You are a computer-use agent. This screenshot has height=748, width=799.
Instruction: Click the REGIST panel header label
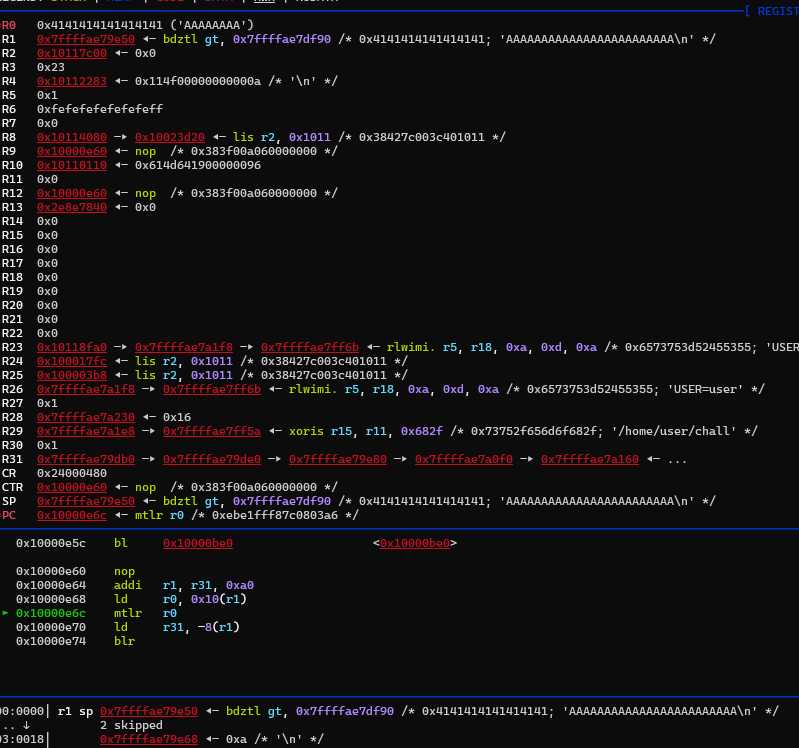[x=774, y=11]
